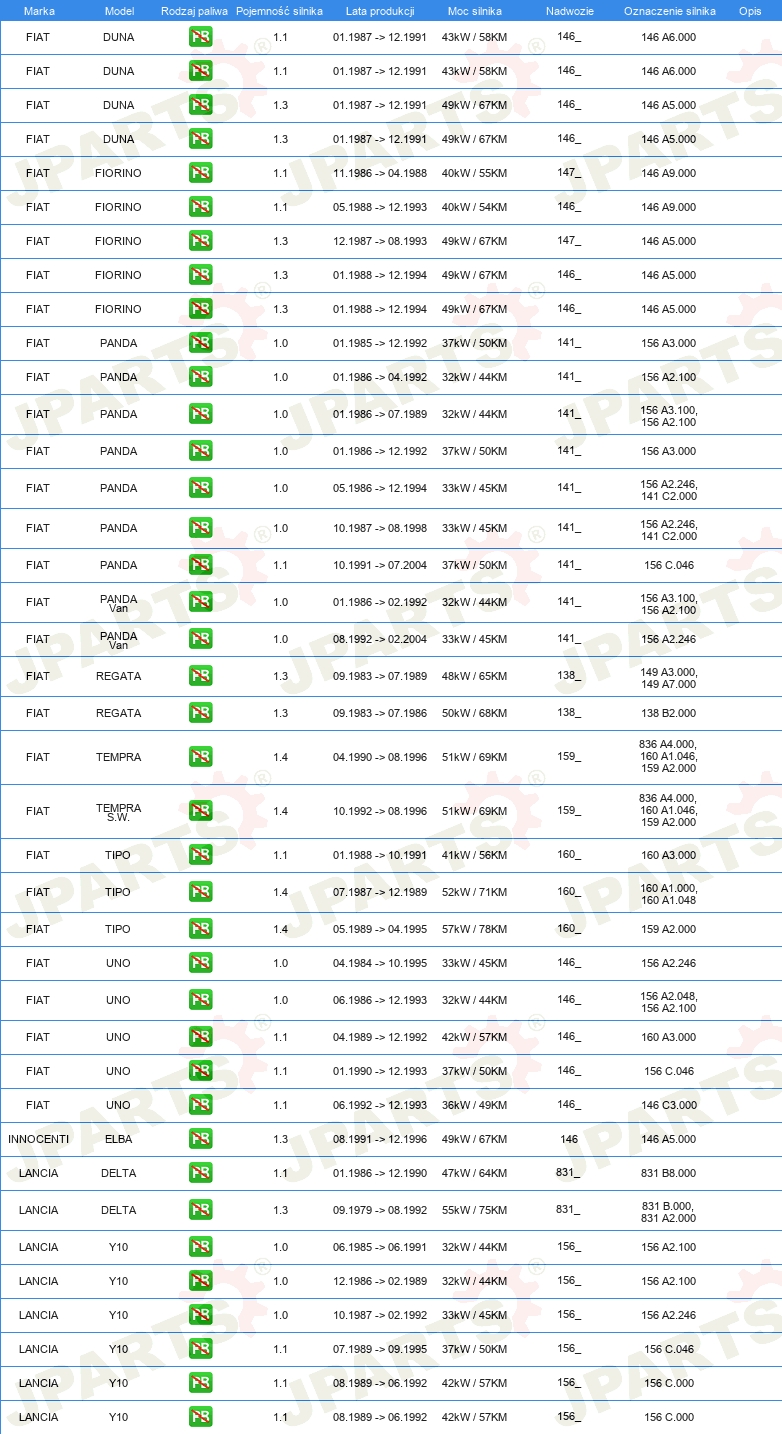The width and height of the screenshot is (782, 1434).
Task: Click fuel icon in FIORINO 12.1987 -> 08.1993 row
Action: tap(200, 241)
